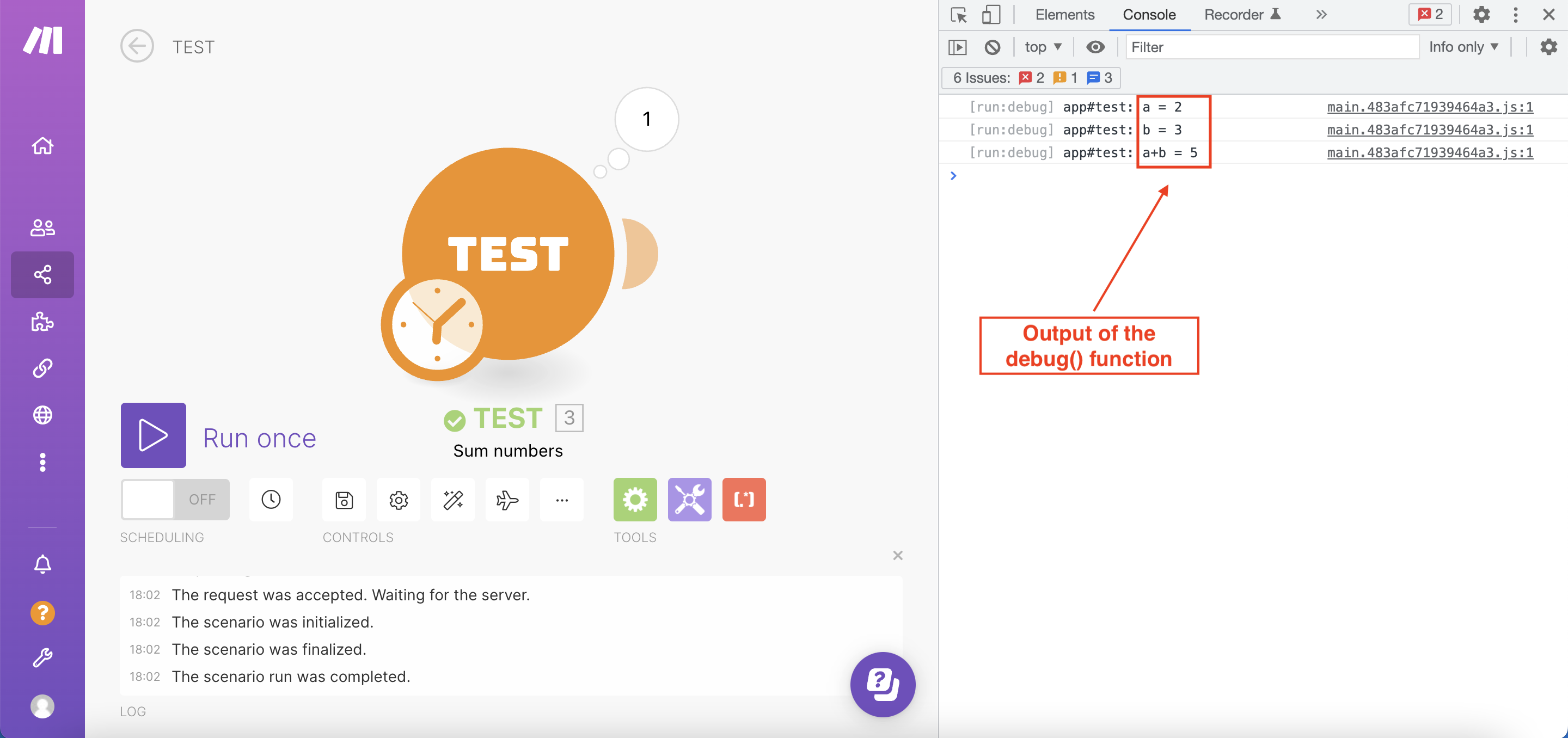
Task: Open the Info only log level dropdown
Action: click(1463, 47)
